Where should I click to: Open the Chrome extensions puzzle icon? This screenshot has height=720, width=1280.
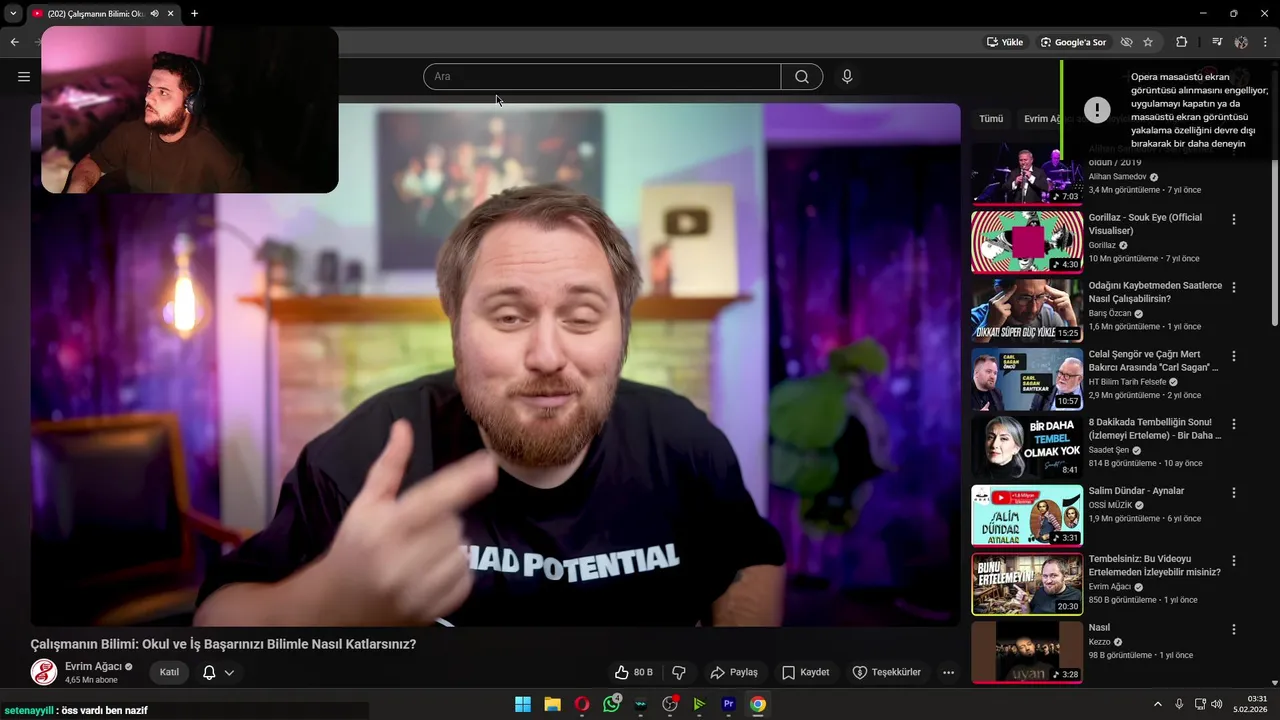coord(1182,42)
